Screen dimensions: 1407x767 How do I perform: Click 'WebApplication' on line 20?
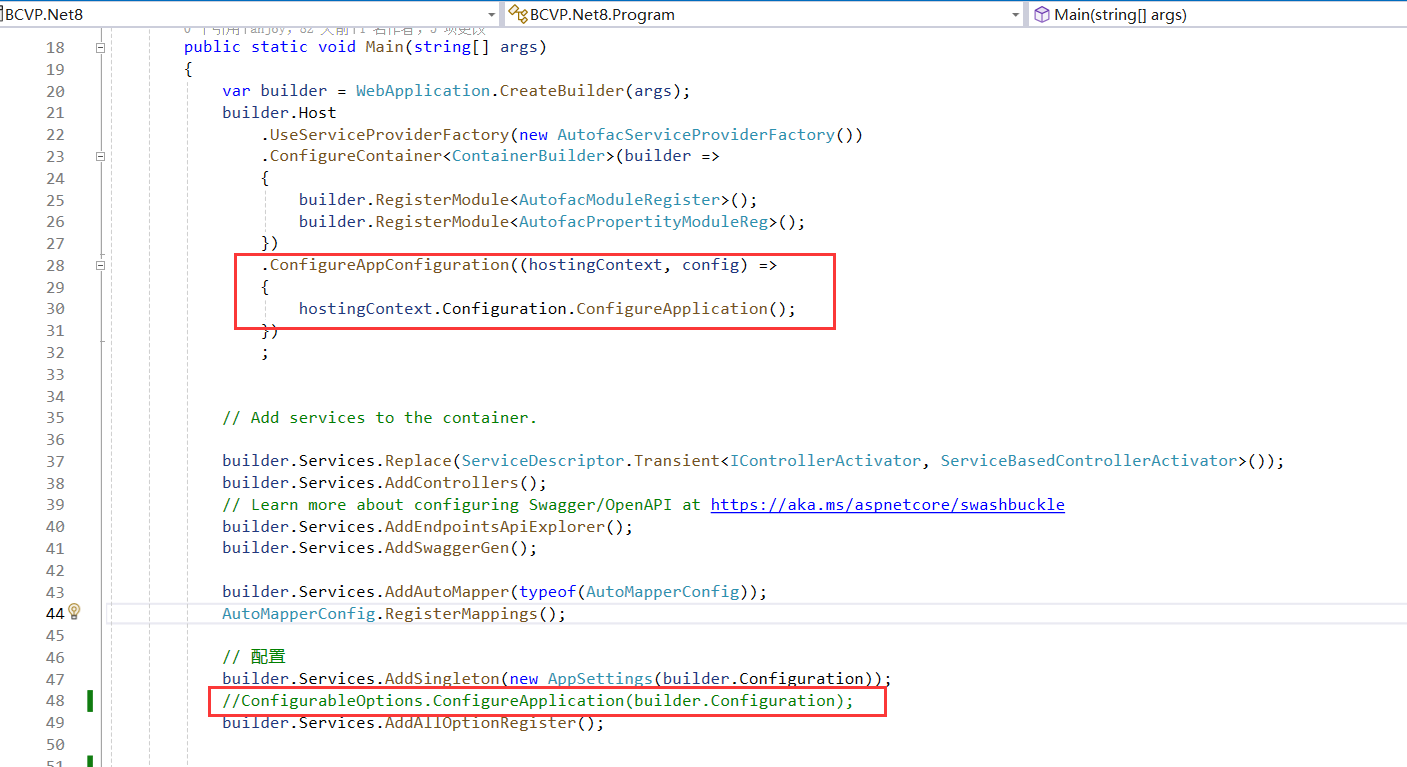pos(423,90)
